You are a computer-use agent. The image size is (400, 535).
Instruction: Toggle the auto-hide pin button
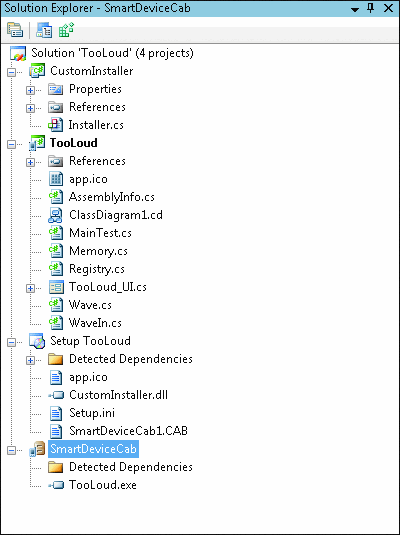pos(371,8)
